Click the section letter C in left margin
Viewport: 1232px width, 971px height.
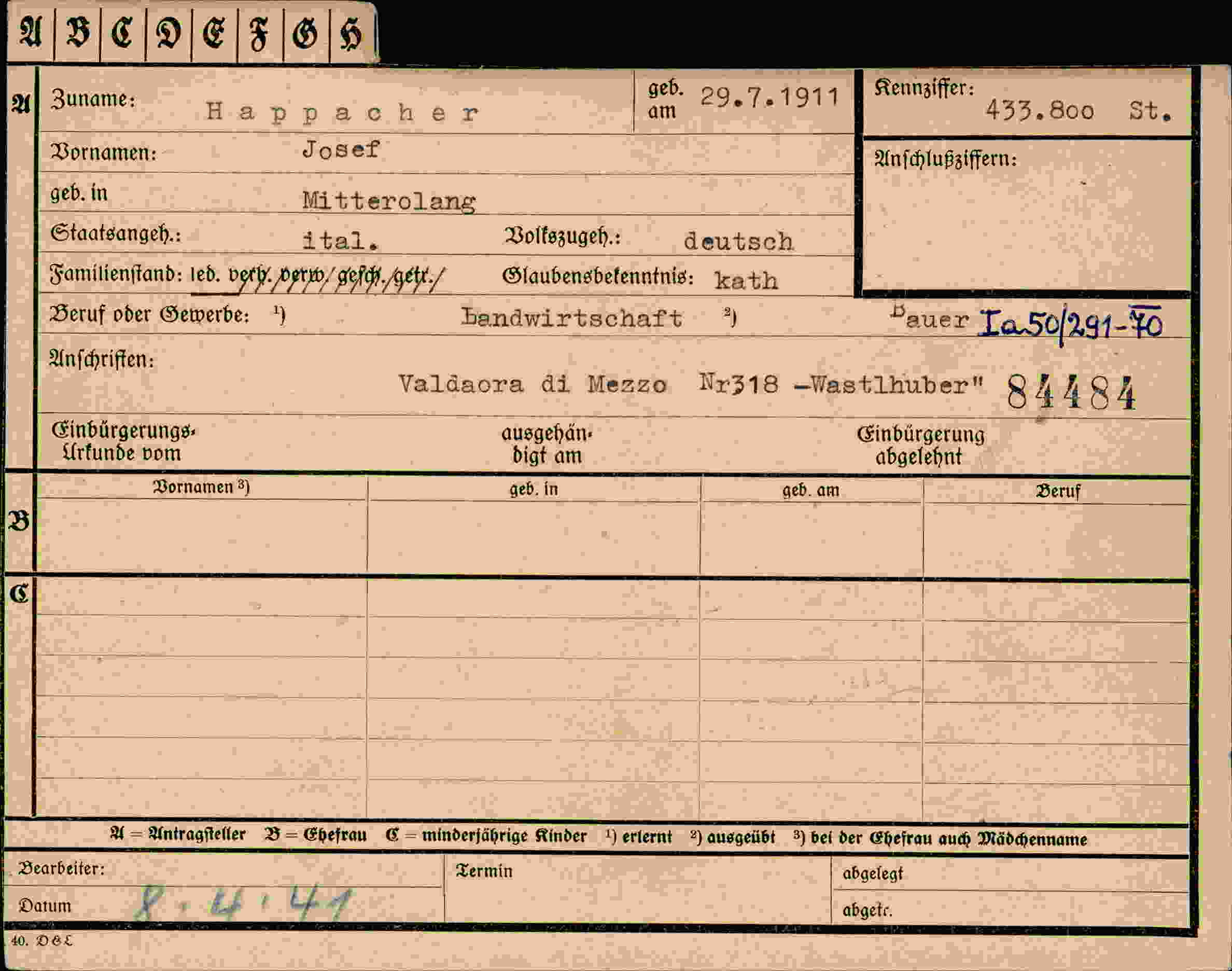tap(19, 594)
